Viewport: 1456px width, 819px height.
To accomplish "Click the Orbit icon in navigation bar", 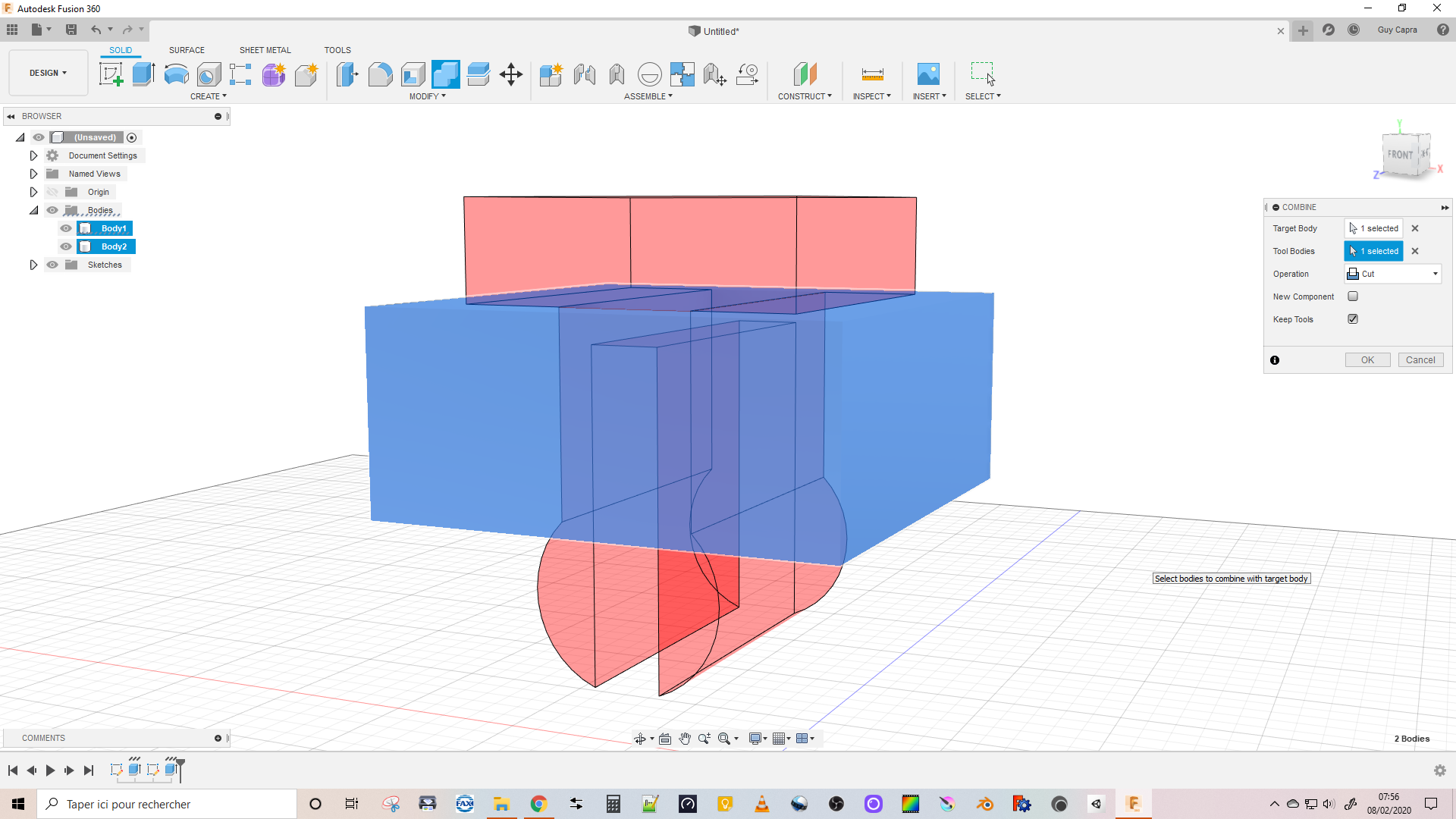I will click(641, 739).
